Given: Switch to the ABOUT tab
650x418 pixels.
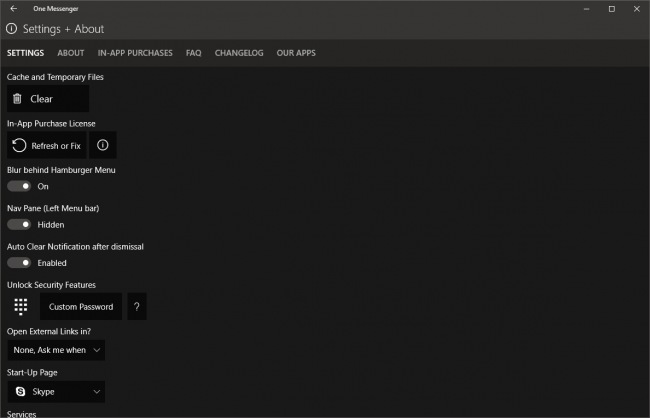Looking at the screenshot, I should tap(71, 53).
